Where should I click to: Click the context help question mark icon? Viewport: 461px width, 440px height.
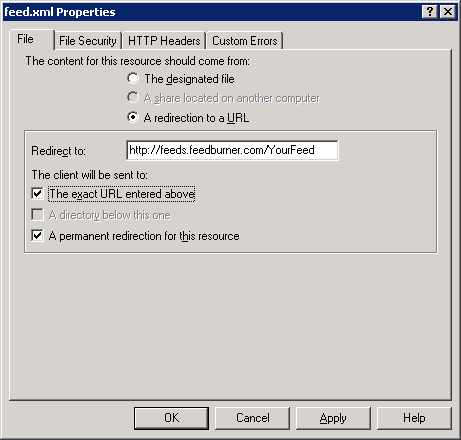tap(430, 12)
